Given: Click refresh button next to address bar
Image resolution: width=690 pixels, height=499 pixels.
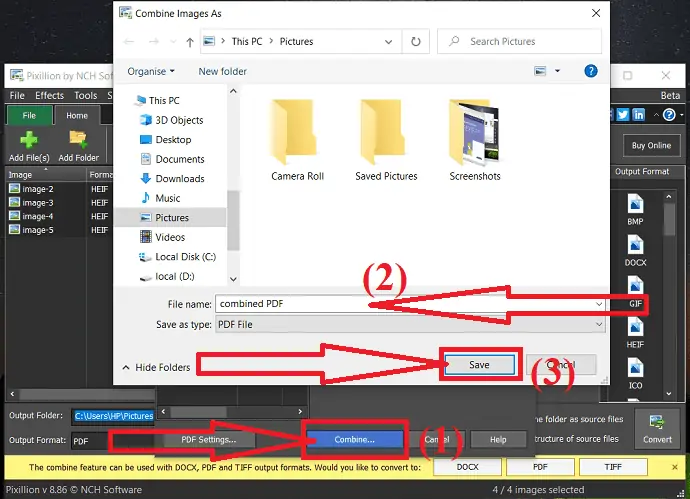Looking at the screenshot, I should pyautogui.click(x=415, y=41).
